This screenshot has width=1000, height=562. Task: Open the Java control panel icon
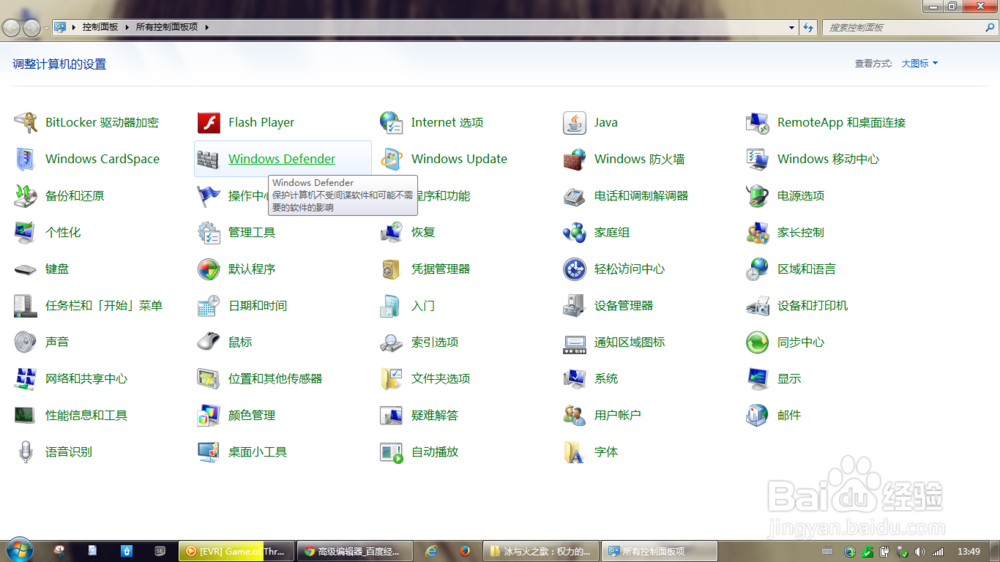pos(574,122)
